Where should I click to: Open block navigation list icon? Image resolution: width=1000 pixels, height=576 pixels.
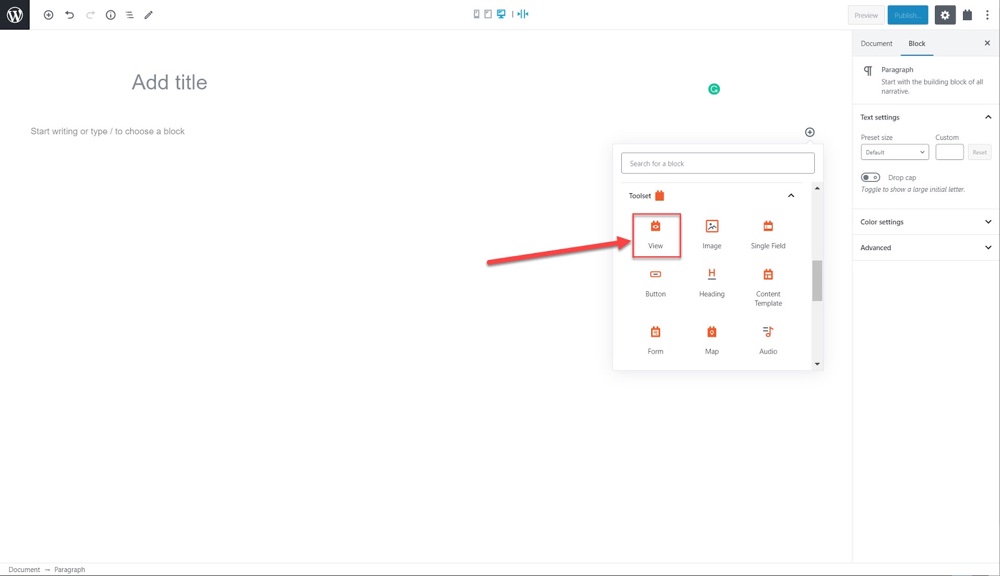coord(129,15)
